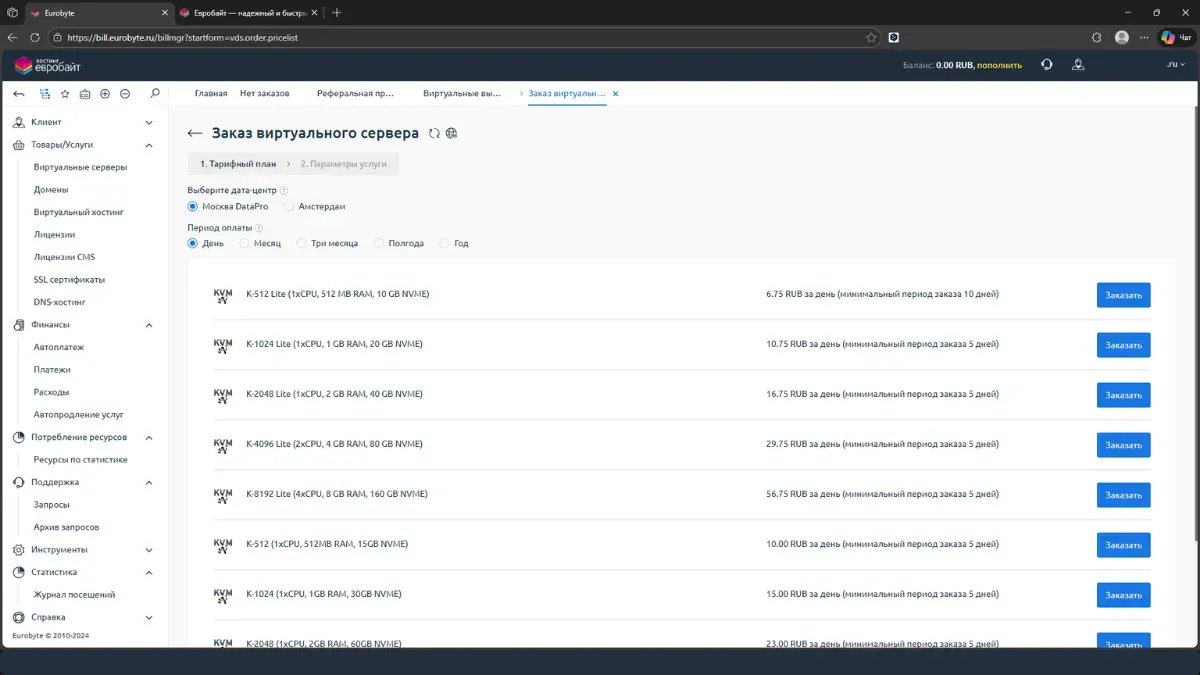The height and width of the screenshot is (675, 1200).
Task: Click the collapse-all minus icon in sidebar toolbar
Action: pyautogui.click(x=125, y=94)
